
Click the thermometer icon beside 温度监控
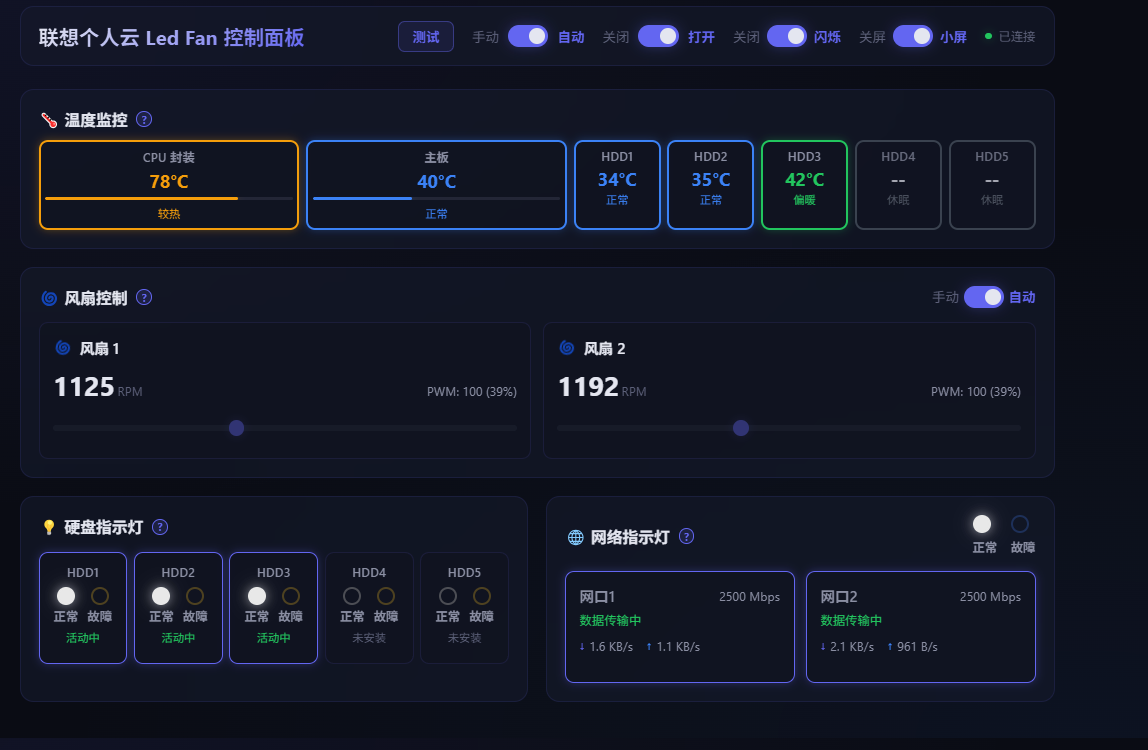pos(49,120)
